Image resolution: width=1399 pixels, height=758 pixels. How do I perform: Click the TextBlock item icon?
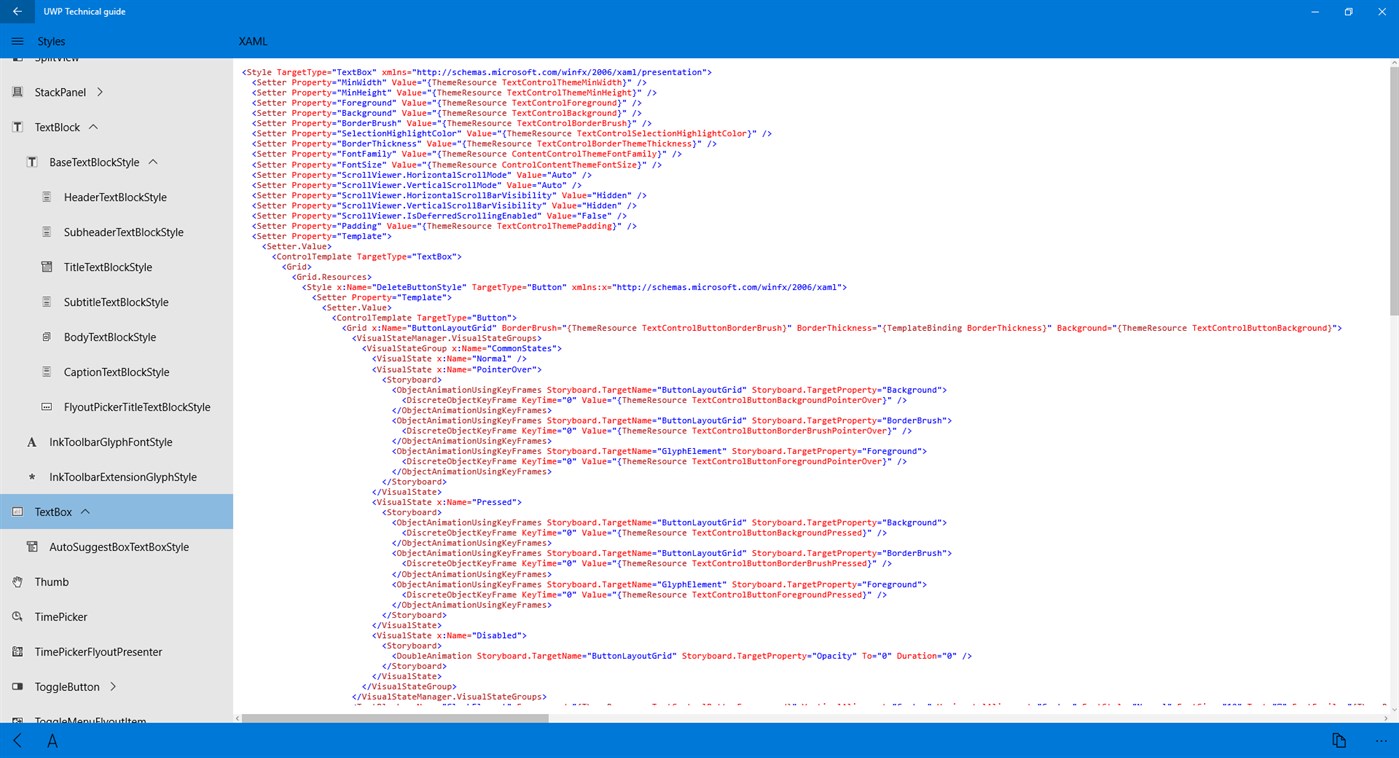click(17, 127)
